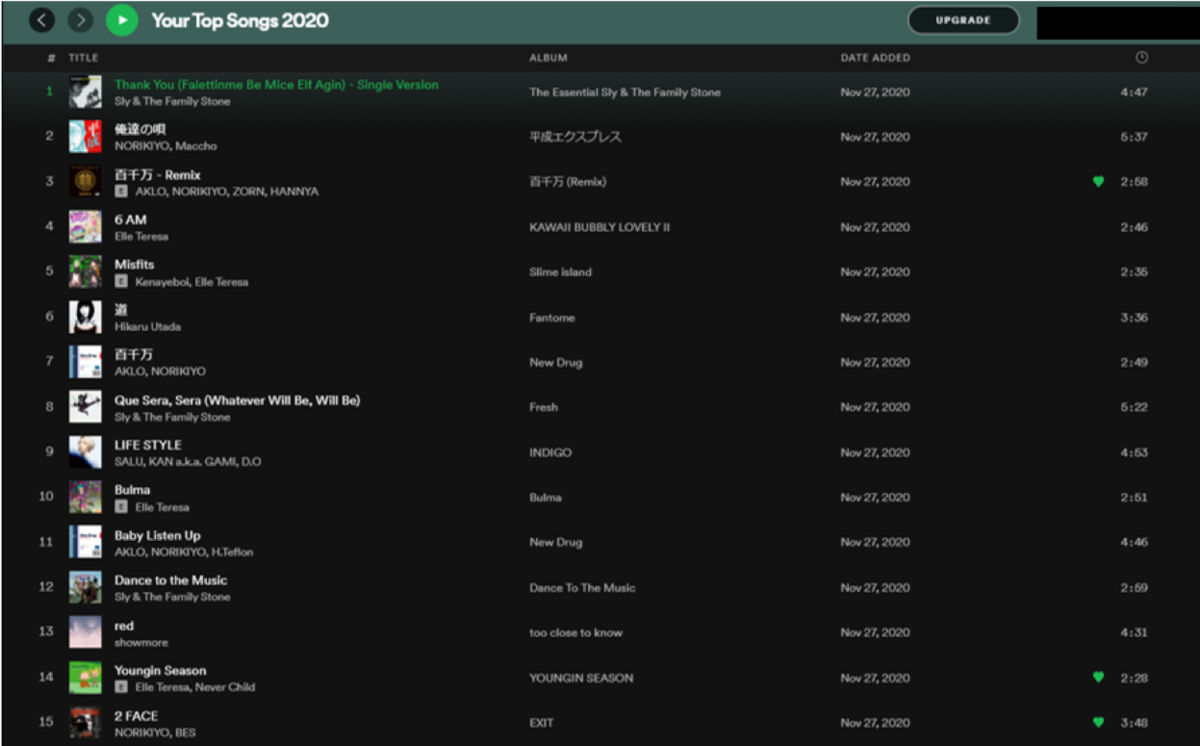This screenshot has width=1200, height=746.
Task: Sort by the DATE ADDED column header
Action: click(x=875, y=58)
